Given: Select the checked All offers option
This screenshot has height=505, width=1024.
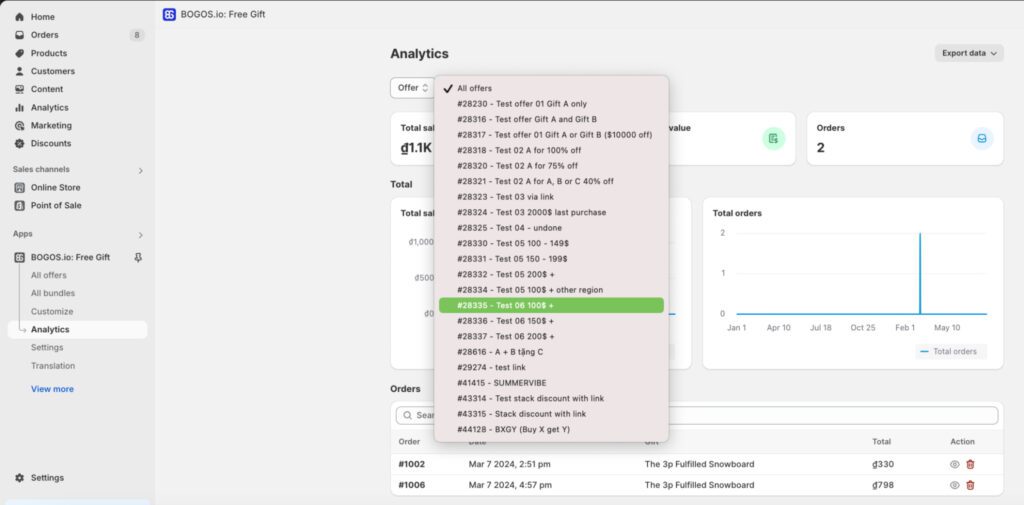Looking at the screenshot, I should [474, 88].
